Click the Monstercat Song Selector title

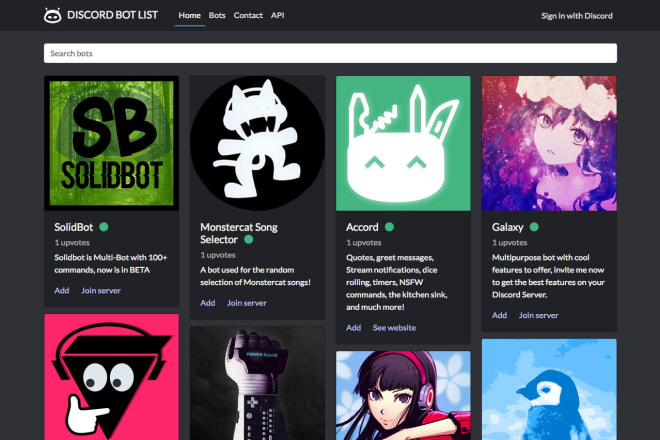pos(239,233)
